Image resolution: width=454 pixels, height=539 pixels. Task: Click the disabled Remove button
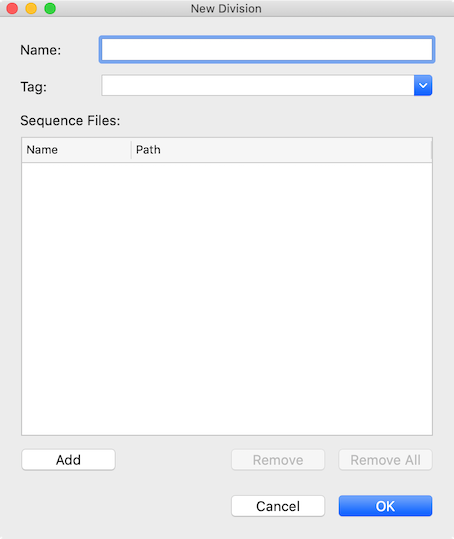(x=278, y=460)
